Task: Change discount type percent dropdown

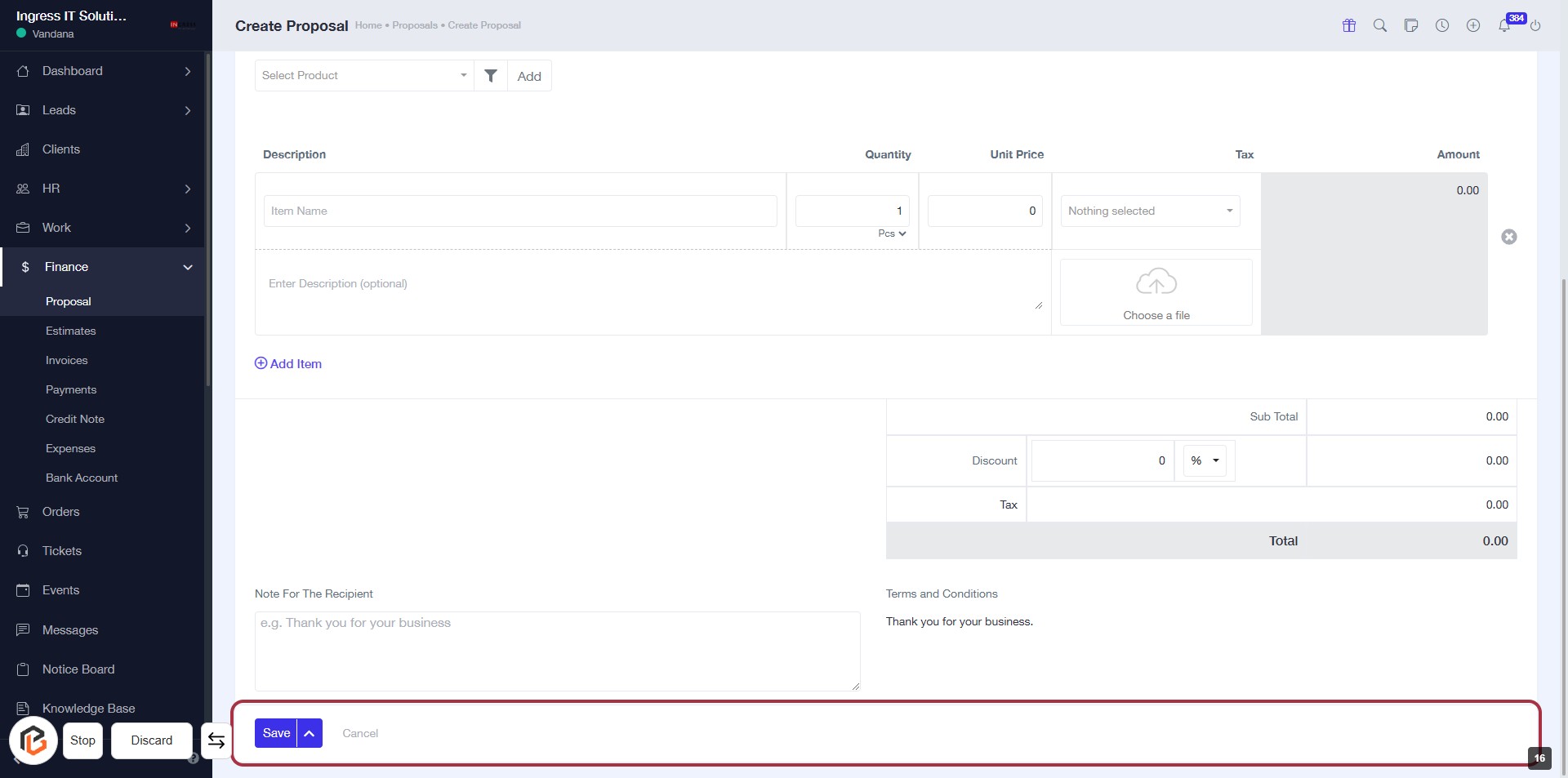Action: click(x=1205, y=460)
